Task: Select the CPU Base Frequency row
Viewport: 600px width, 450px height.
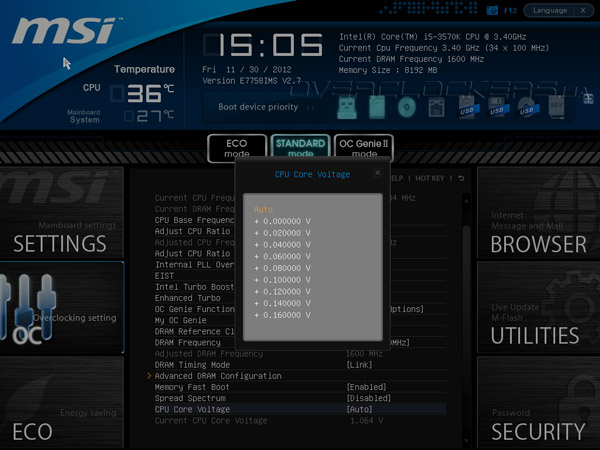Action: tap(194, 220)
